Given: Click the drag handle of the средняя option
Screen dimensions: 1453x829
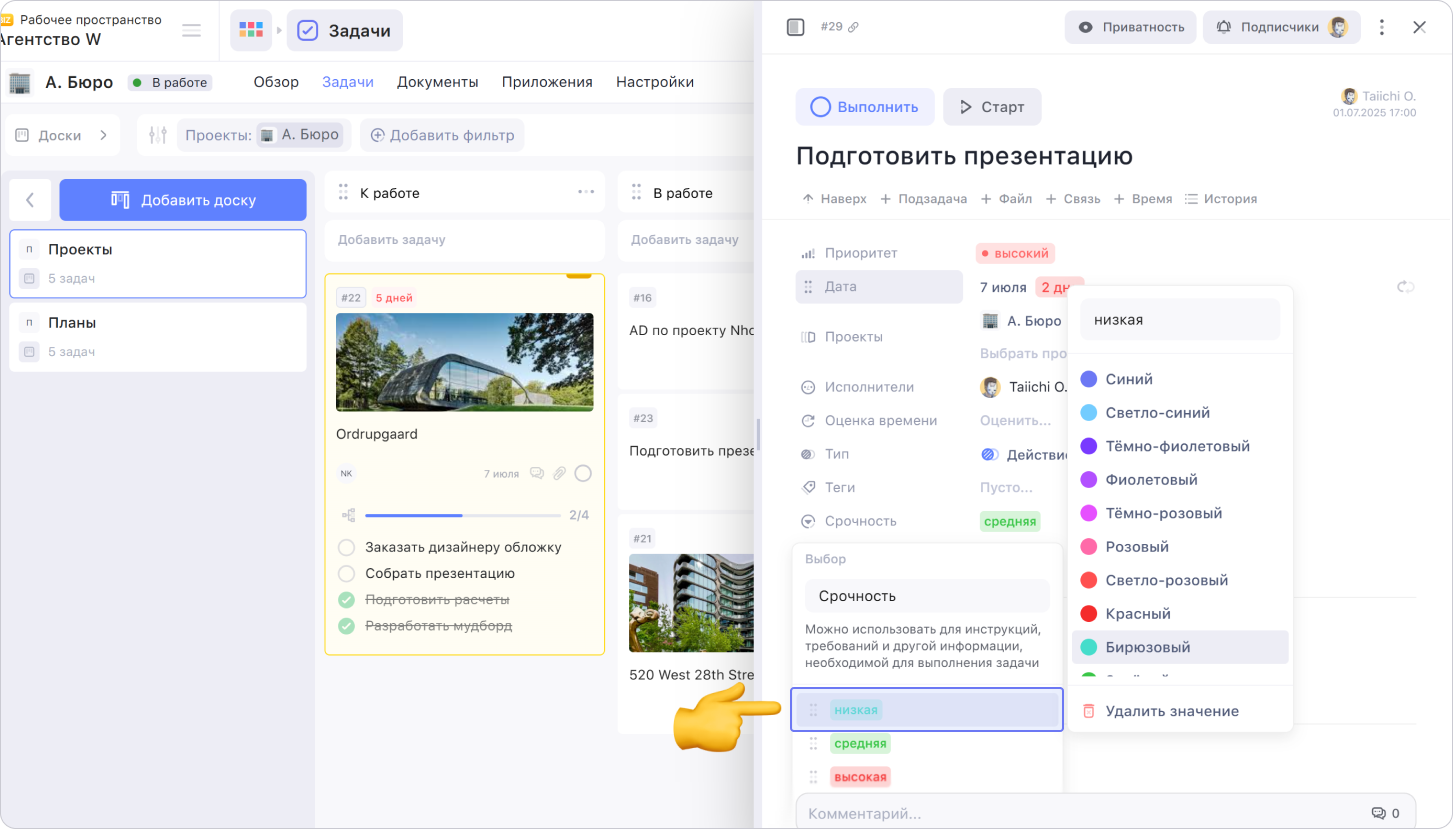Looking at the screenshot, I should point(813,743).
